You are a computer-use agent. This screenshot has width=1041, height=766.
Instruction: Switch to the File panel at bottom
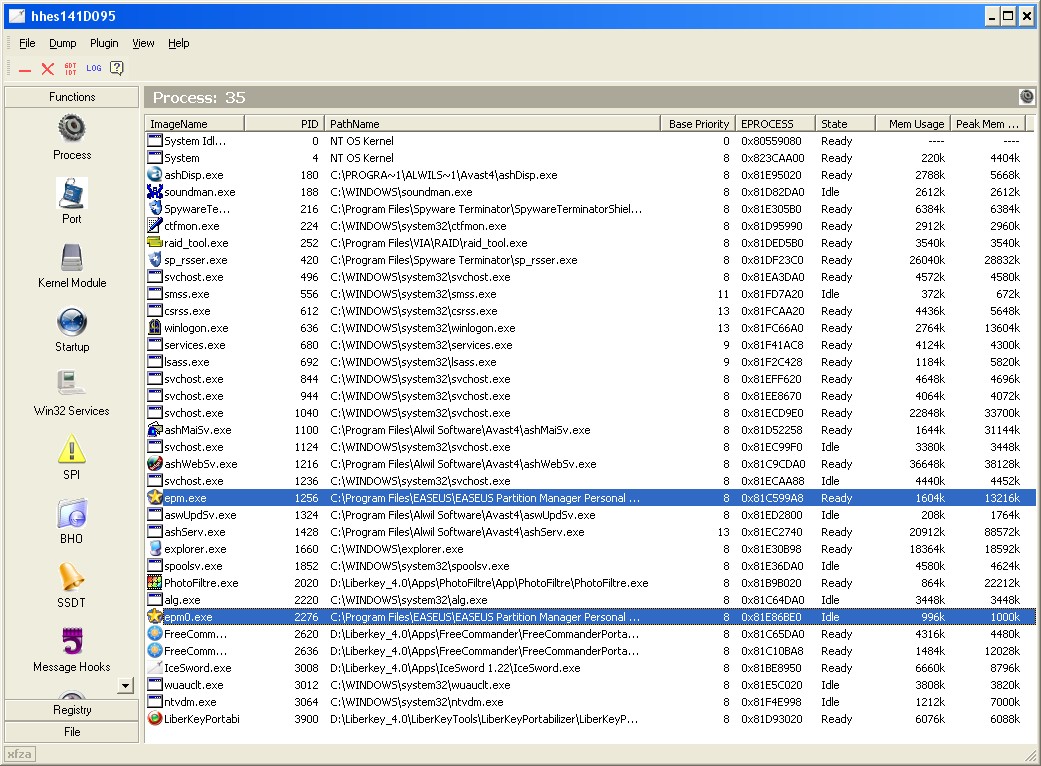pyautogui.click(x=72, y=731)
